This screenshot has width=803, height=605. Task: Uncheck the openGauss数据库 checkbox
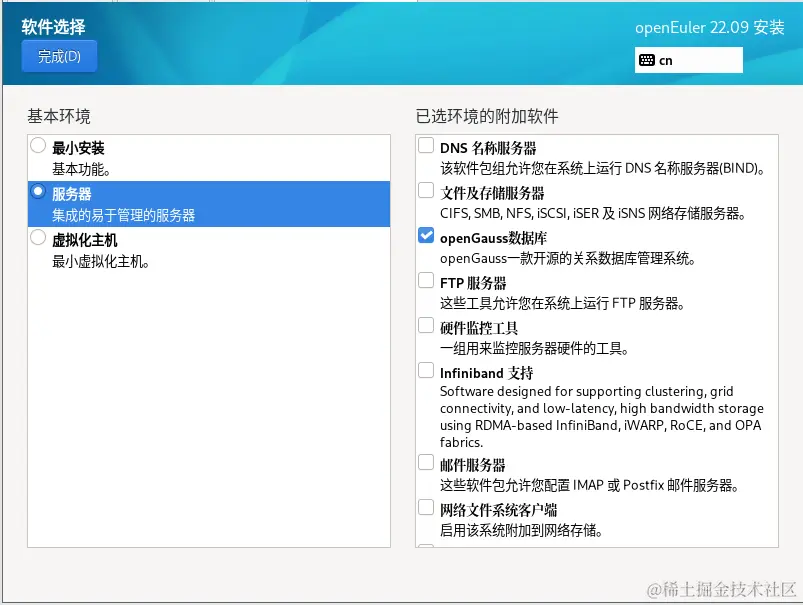tap(426, 236)
